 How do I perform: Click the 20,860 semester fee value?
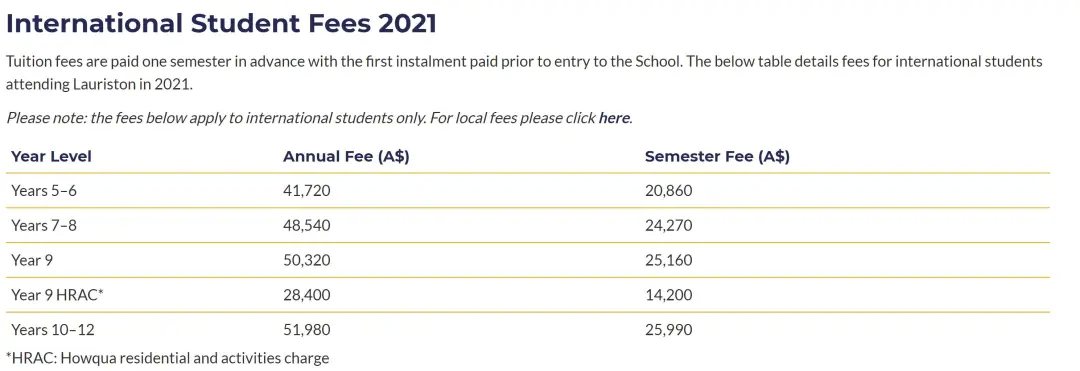(668, 191)
